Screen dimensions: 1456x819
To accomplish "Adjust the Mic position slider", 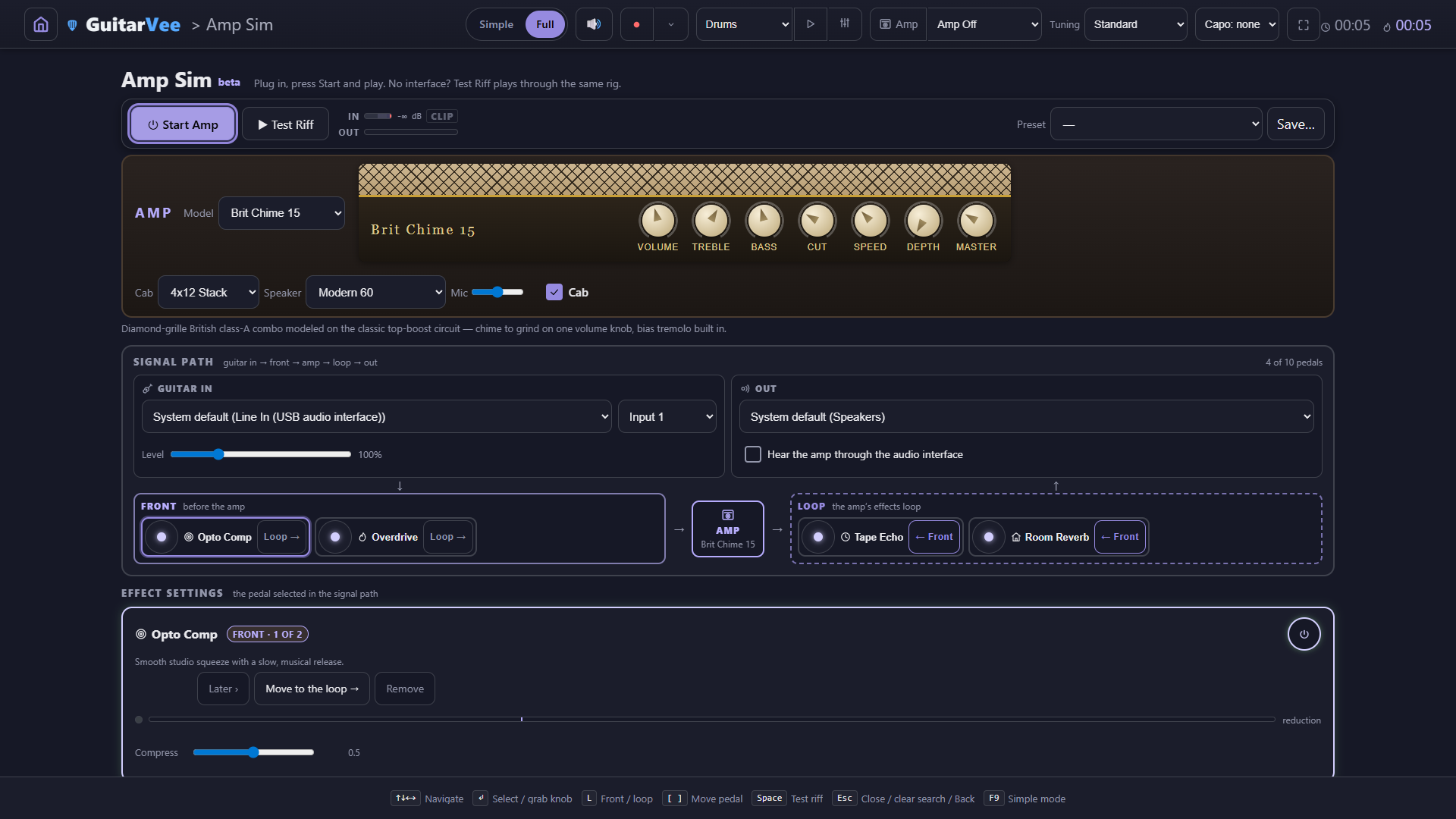I will click(497, 292).
